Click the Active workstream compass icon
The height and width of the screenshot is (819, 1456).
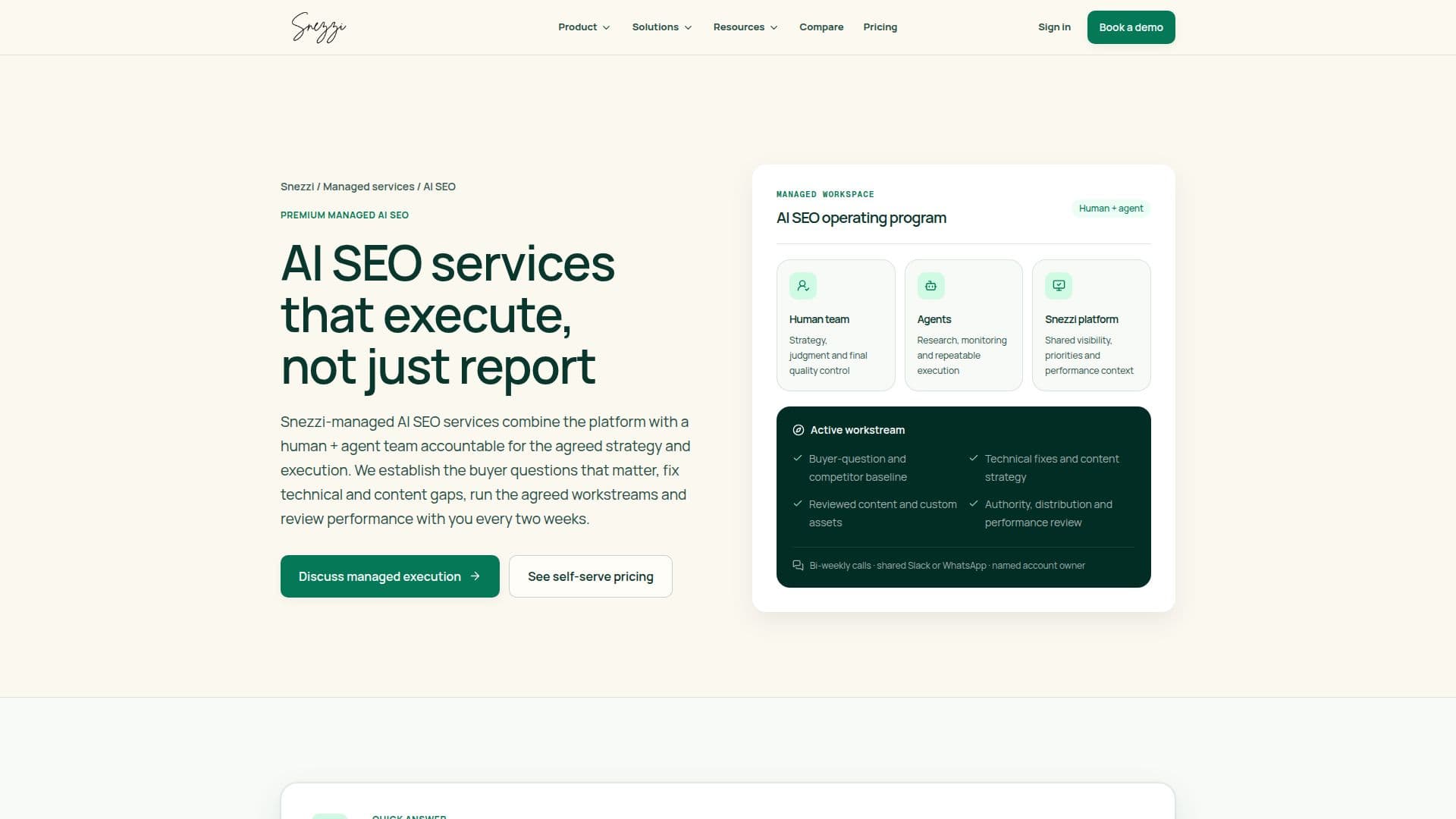(x=798, y=430)
